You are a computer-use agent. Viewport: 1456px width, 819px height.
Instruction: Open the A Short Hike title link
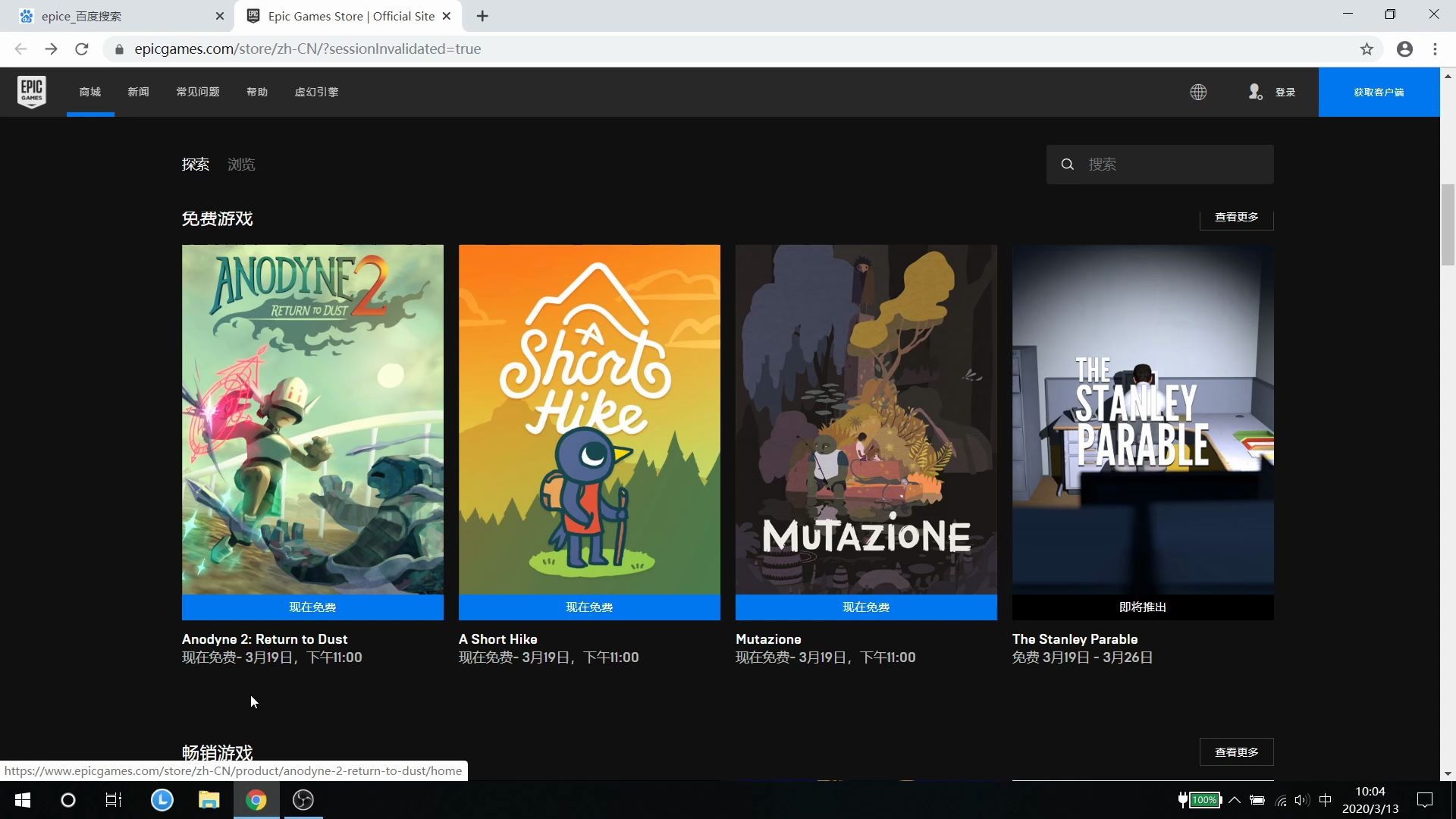(497, 639)
